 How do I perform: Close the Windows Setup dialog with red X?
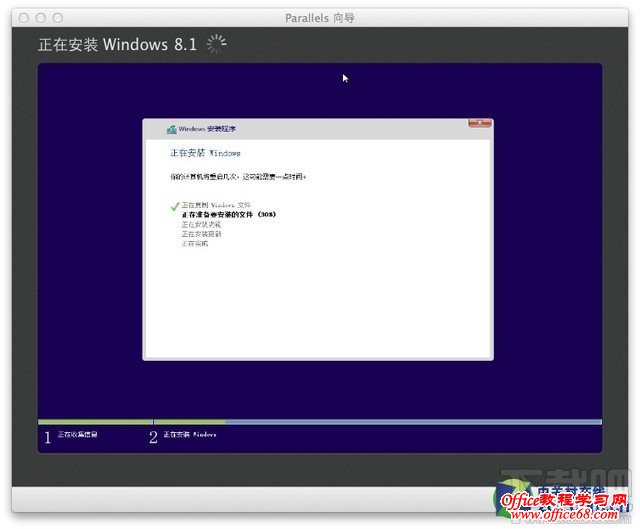pyautogui.click(x=480, y=122)
